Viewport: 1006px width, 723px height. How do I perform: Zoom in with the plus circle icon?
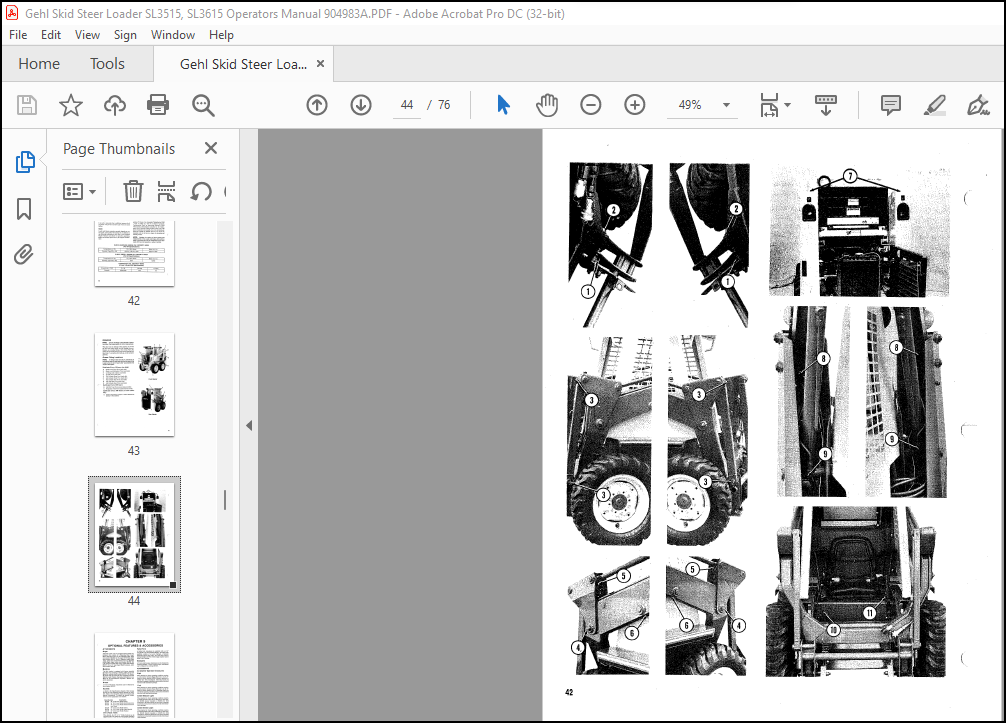[635, 105]
